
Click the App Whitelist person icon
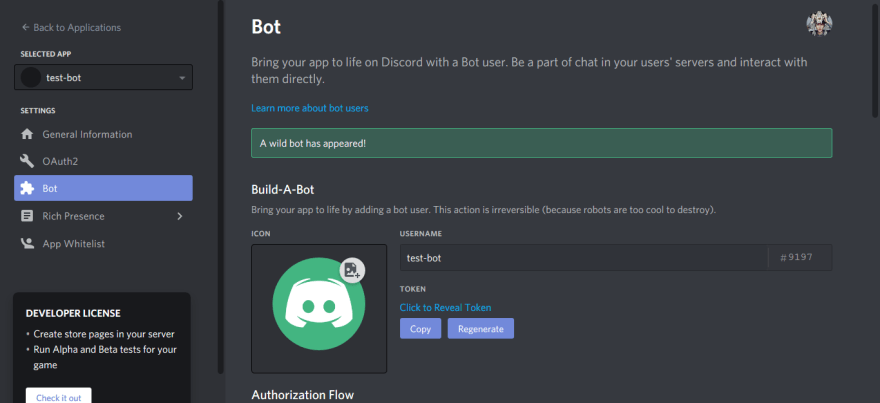tap(26, 244)
